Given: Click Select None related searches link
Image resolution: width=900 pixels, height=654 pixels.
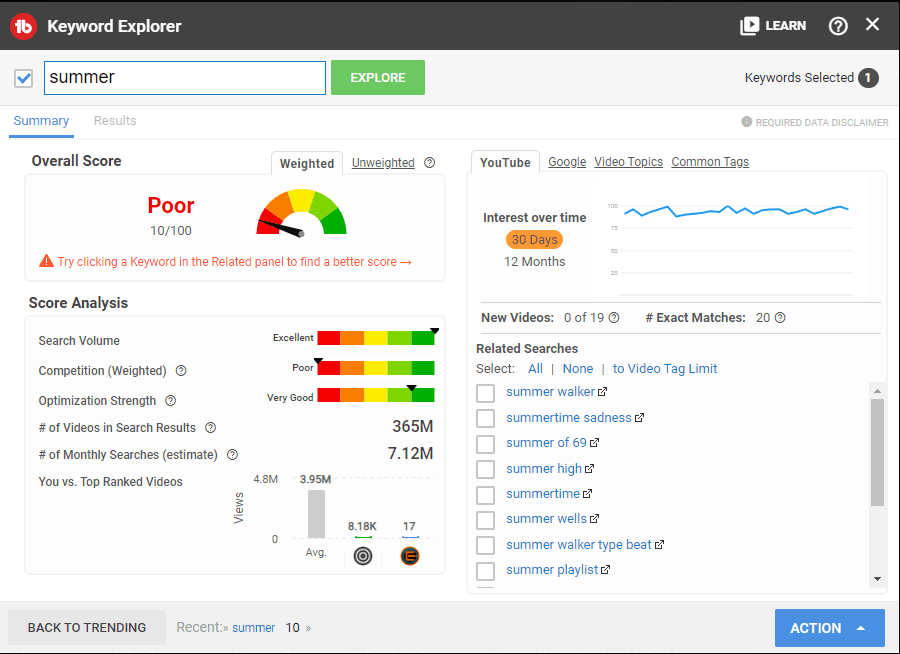Looking at the screenshot, I should tap(577, 369).
